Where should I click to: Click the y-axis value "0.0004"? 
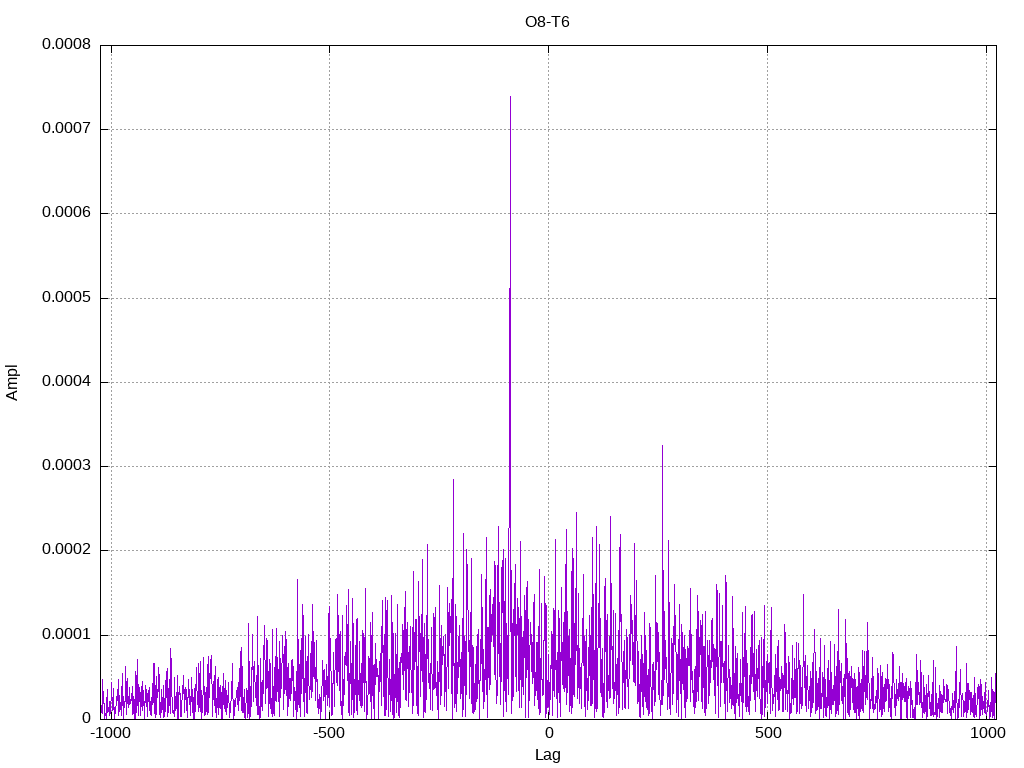coord(66,381)
